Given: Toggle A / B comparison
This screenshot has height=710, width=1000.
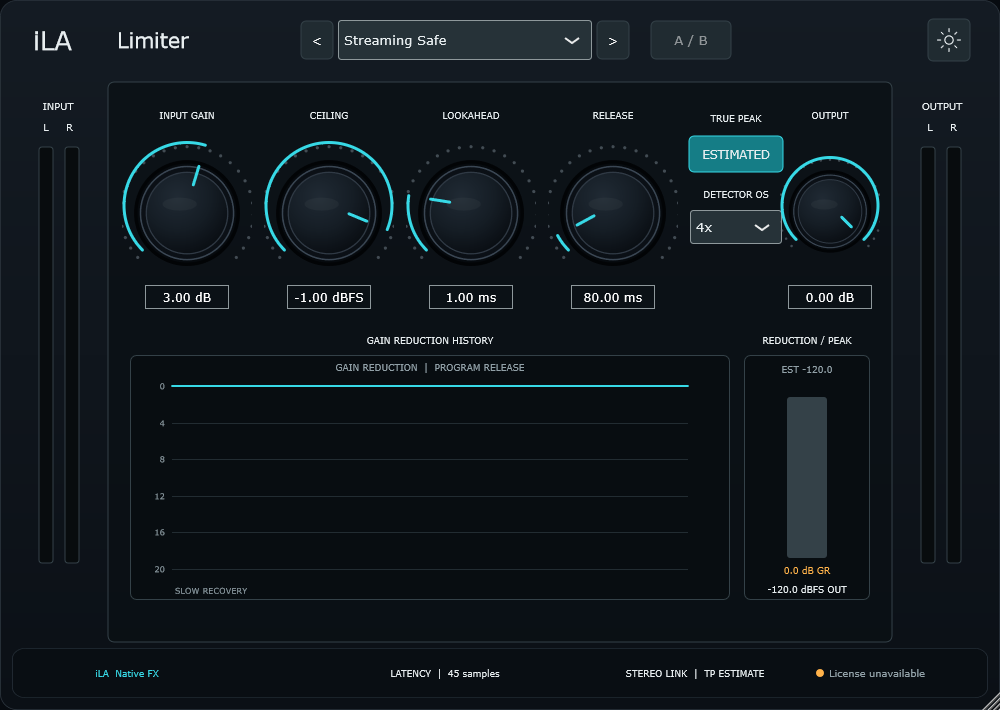Looking at the screenshot, I should [691, 40].
